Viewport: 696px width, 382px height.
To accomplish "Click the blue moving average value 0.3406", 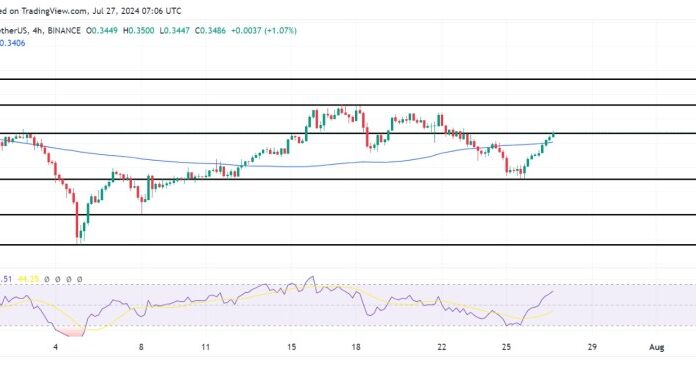I will (x=12, y=43).
